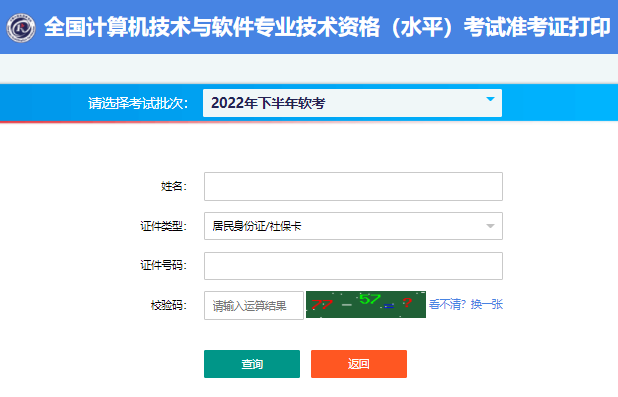
Task: Click the blue arrow of exam batch selector
Action: [x=490, y=99]
